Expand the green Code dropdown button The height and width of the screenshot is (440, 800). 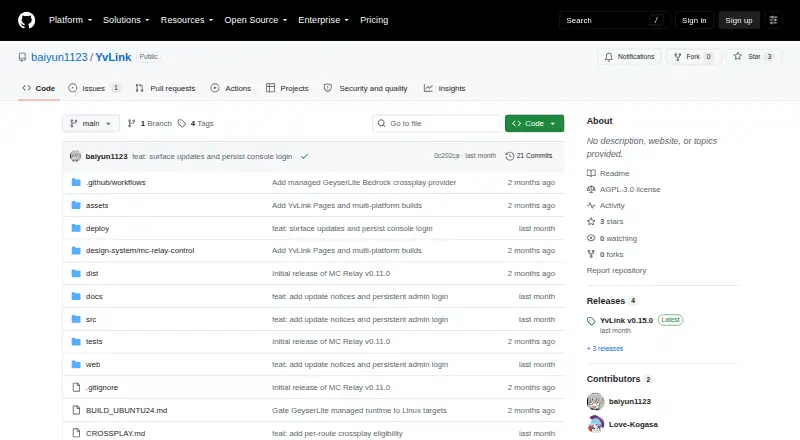(x=534, y=124)
